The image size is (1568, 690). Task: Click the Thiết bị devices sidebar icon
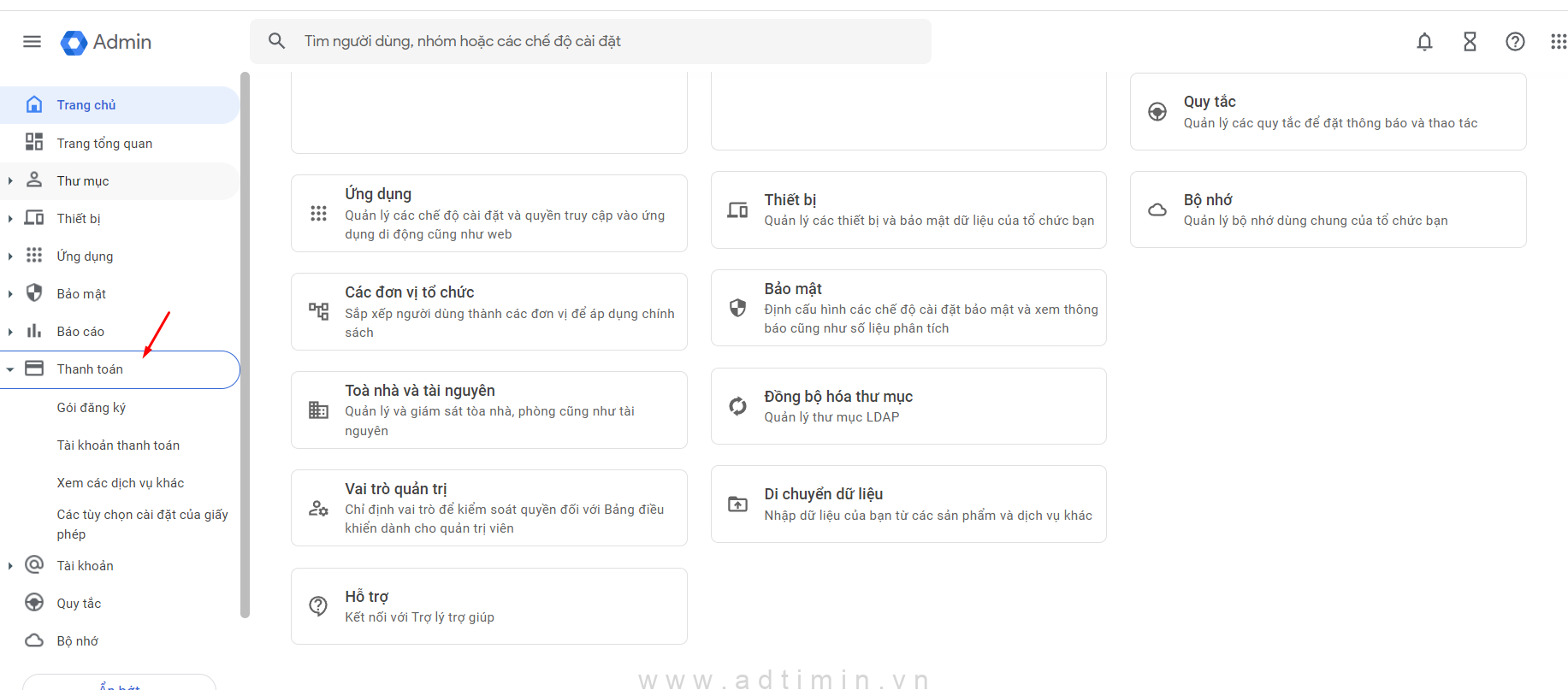click(x=34, y=217)
